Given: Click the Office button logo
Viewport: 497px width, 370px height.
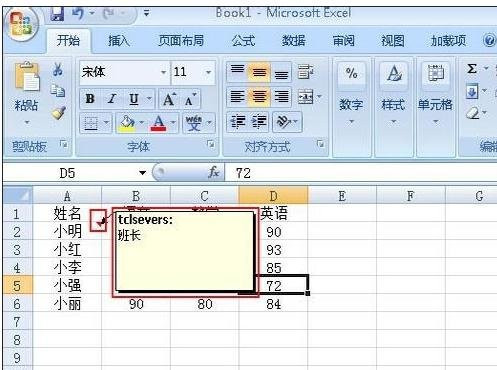Looking at the screenshot, I should 22,25.
